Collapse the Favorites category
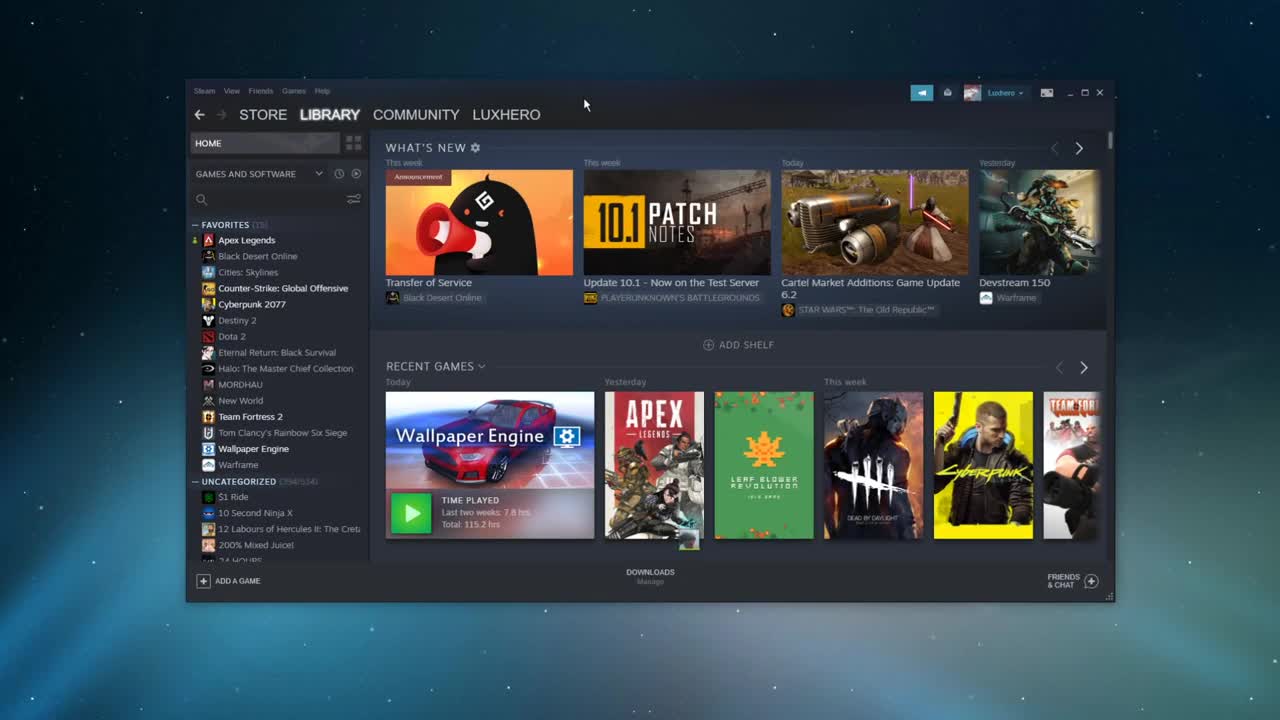1280x720 pixels. point(195,225)
